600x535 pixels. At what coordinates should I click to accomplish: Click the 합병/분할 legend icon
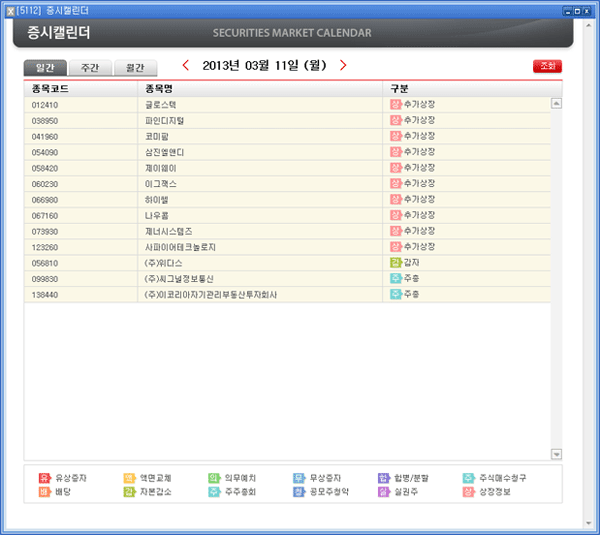point(384,478)
